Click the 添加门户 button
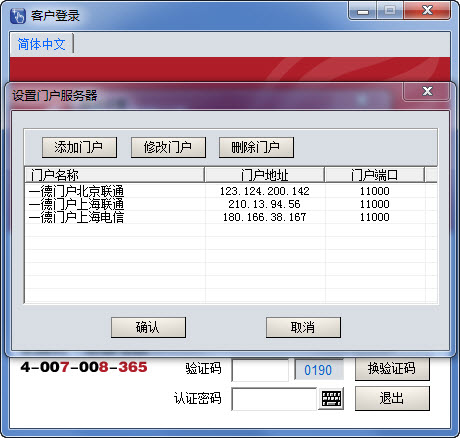Image resolution: width=460 pixels, height=438 pixels. point(79,147)
